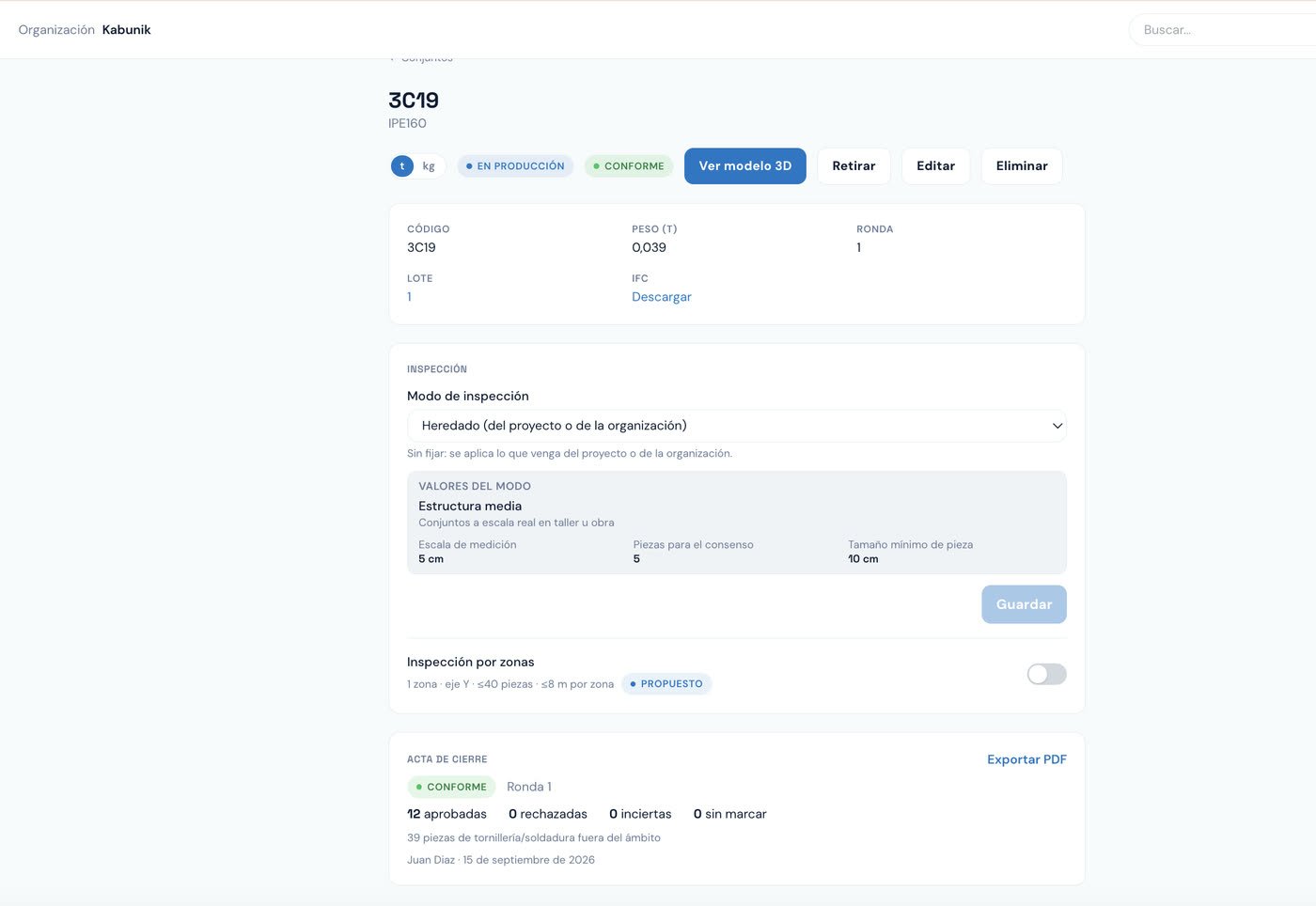Download the IFC file via Descargar
The height and width of the screenshot is (906, 1316).
tap(662, 297)
